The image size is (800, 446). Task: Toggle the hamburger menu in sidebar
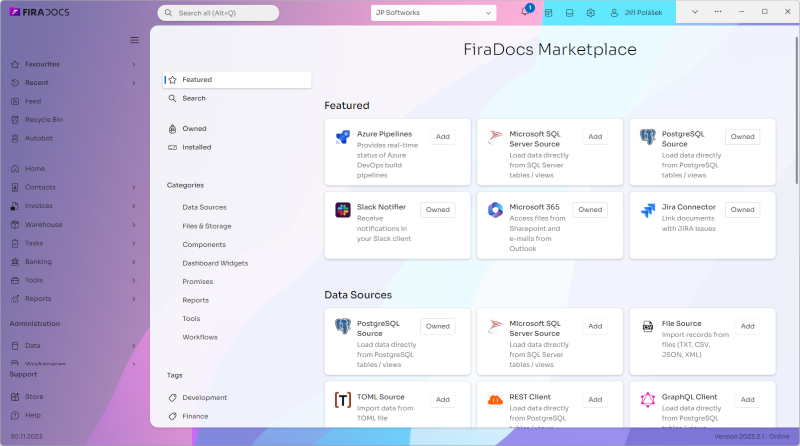[134, 40]
